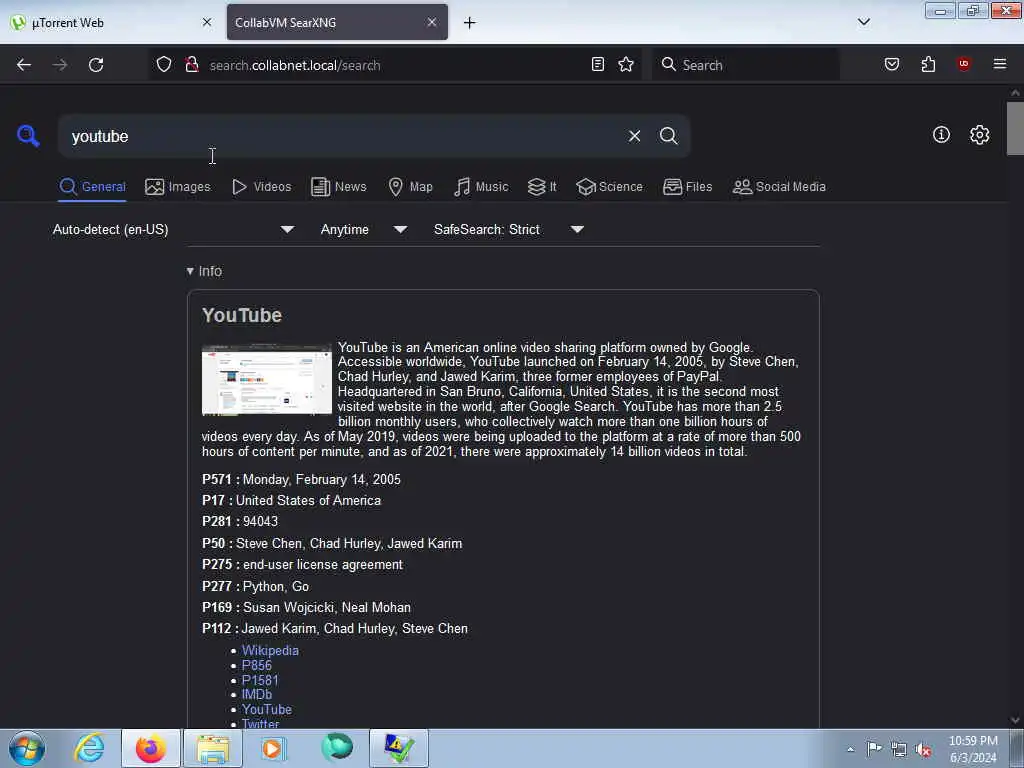The width and height of the screenshot is (1024, 768).
Task: Click the browser back arrow
Action: [24, 65]
